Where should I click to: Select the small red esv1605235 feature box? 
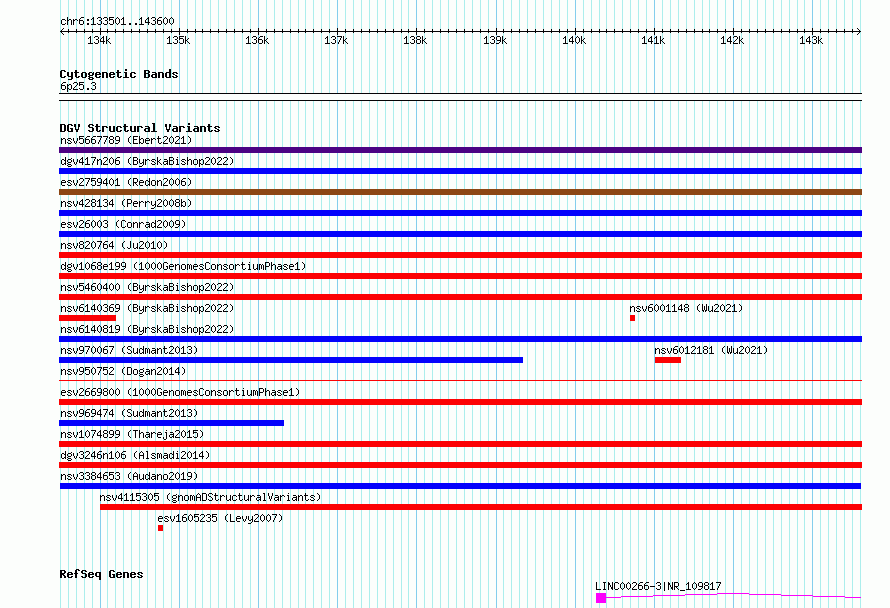click(161, 528)
